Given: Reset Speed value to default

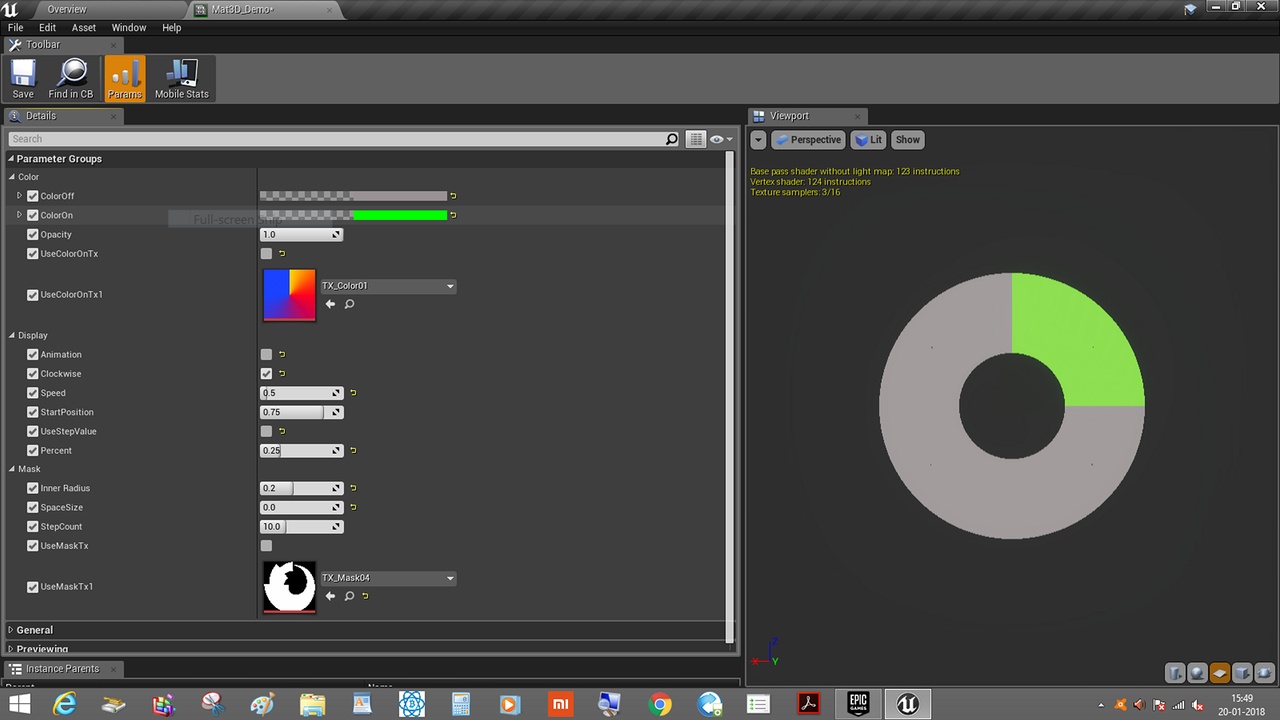Looking at the screenshot, I should [353, 393].
